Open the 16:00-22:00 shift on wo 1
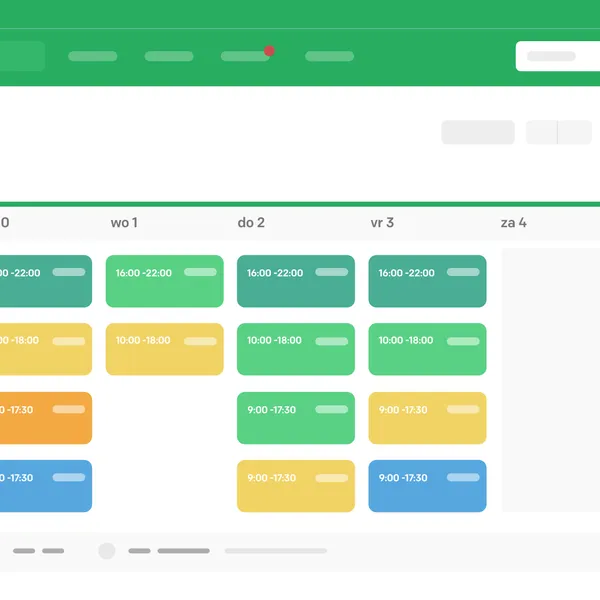The height and width of the screenshot is (600, 600). point(164,281)
